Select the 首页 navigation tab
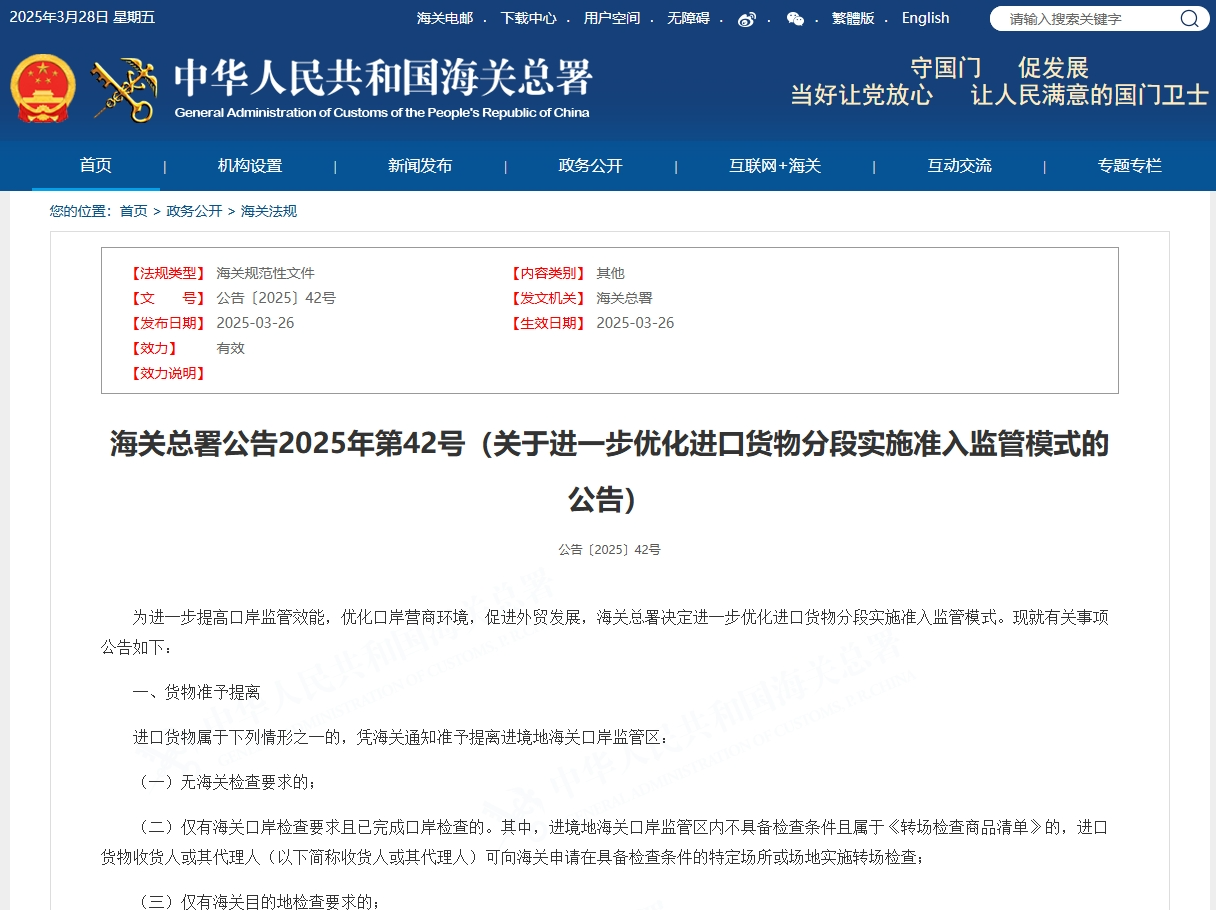The image size is (1216, 910). [x=96, y=165]
